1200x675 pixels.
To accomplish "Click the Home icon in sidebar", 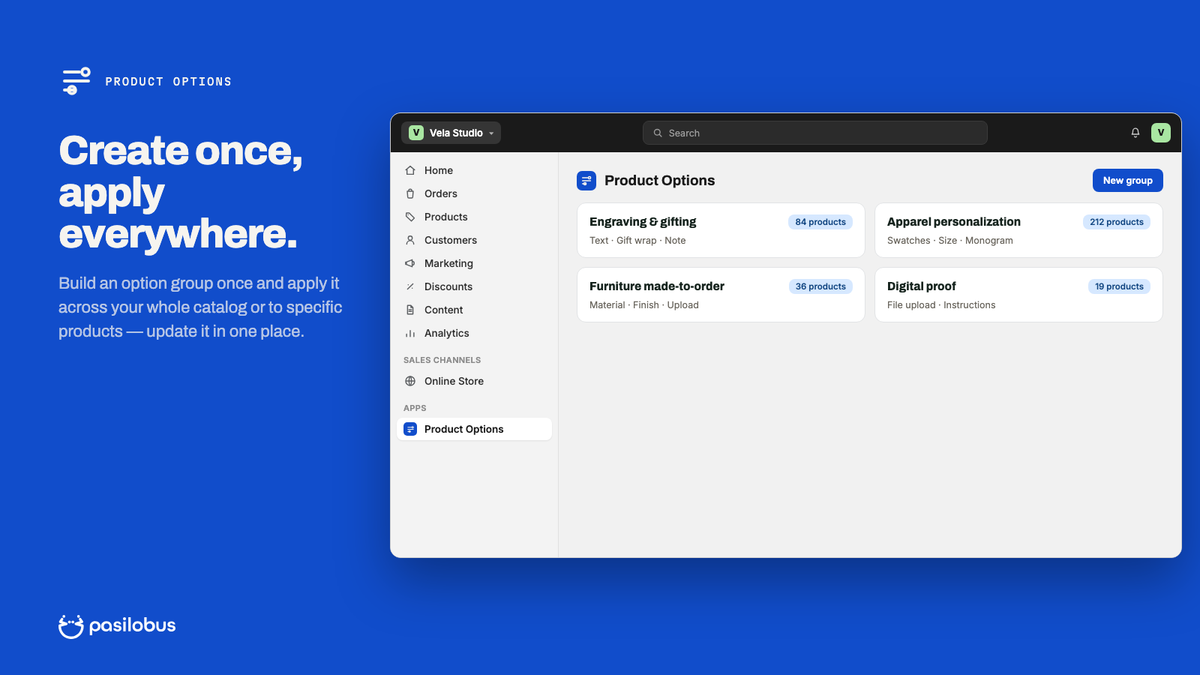I will [x=410, y=171].
